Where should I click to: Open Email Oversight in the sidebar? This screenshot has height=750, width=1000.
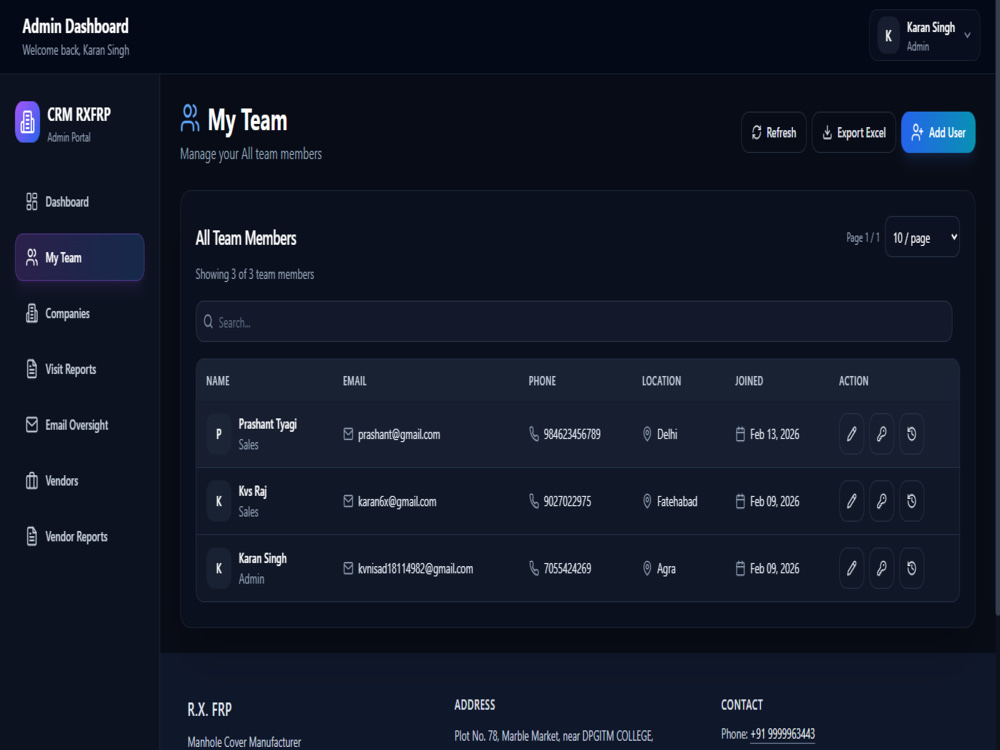[x=80, y=425]
